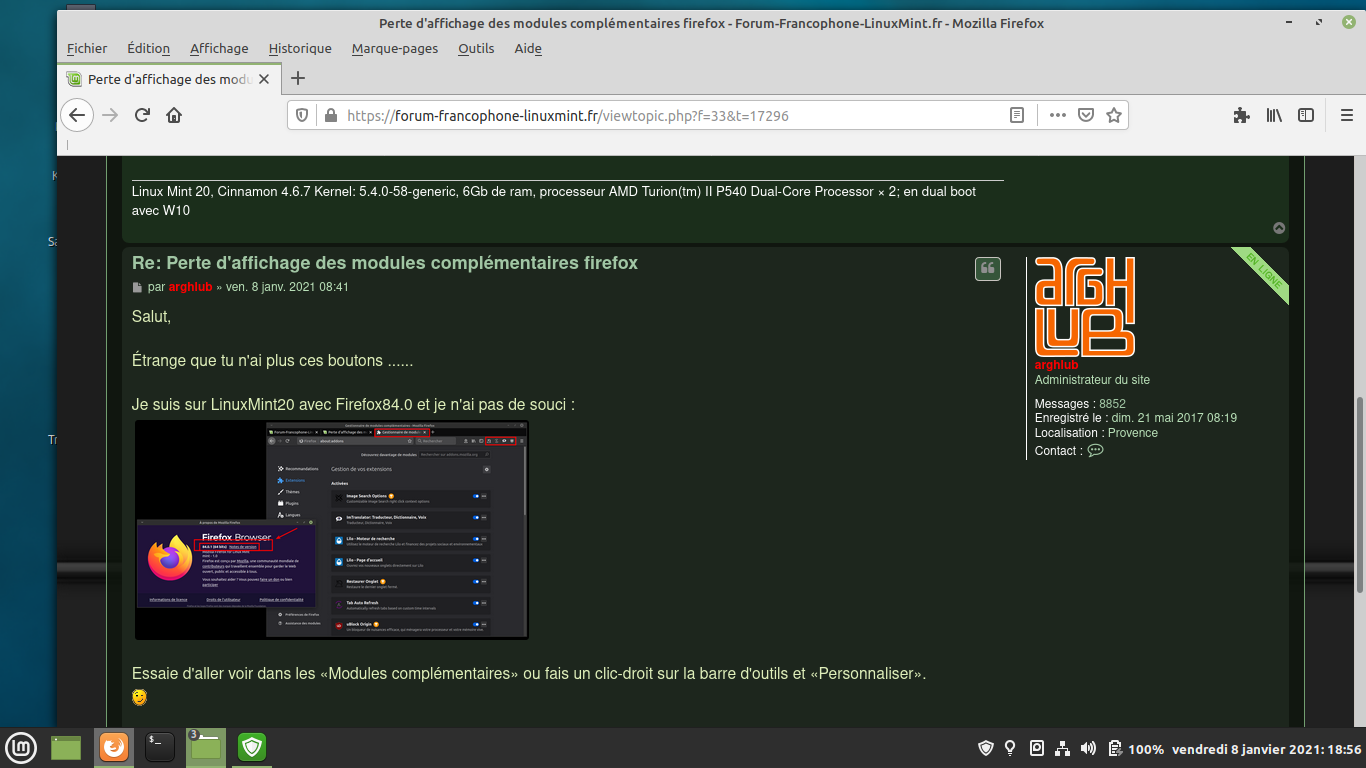1366x768 pixels.
Task: Click the 'Administrateur du site' rank text
Action: (x=1092, y=380)
